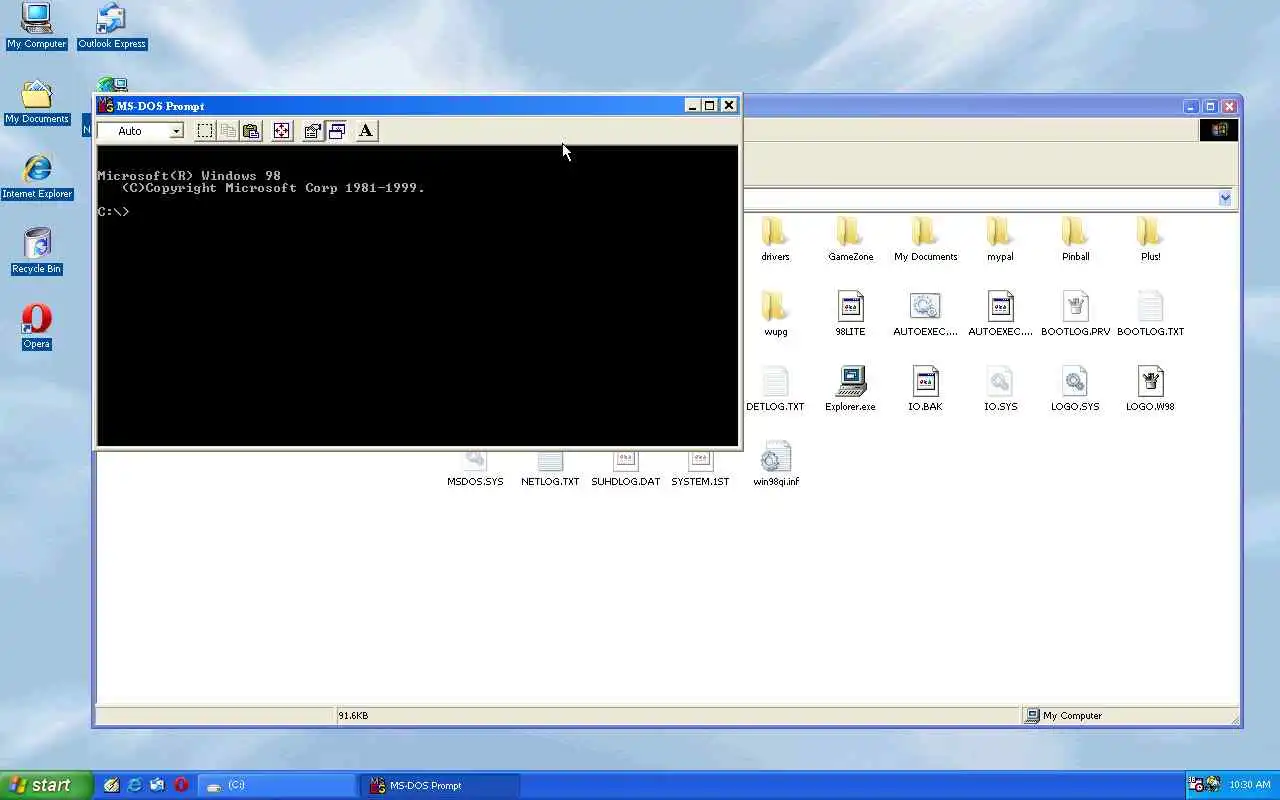Open the Font settings (A) button
Screen dimensions: 1280x800
coord(366,131)
